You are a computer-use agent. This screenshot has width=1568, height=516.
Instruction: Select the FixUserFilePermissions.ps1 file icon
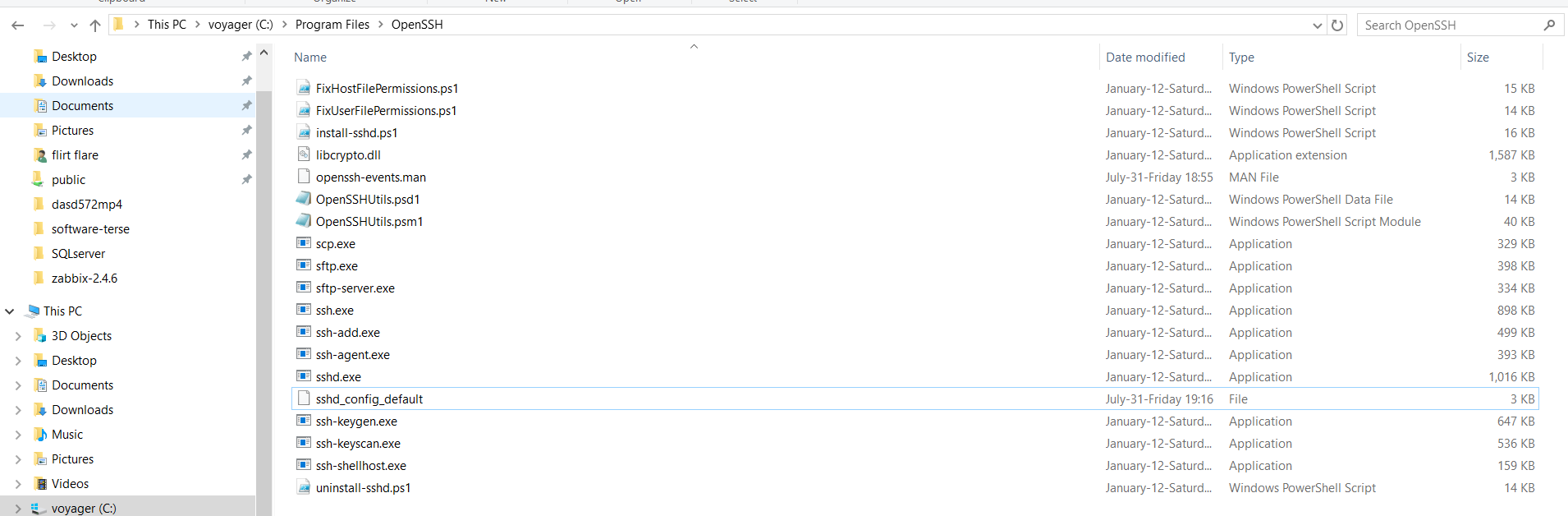(304, 110)
